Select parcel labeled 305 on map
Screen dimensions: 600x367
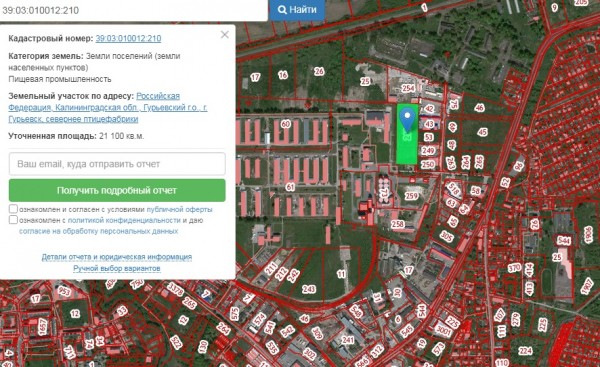447,236
